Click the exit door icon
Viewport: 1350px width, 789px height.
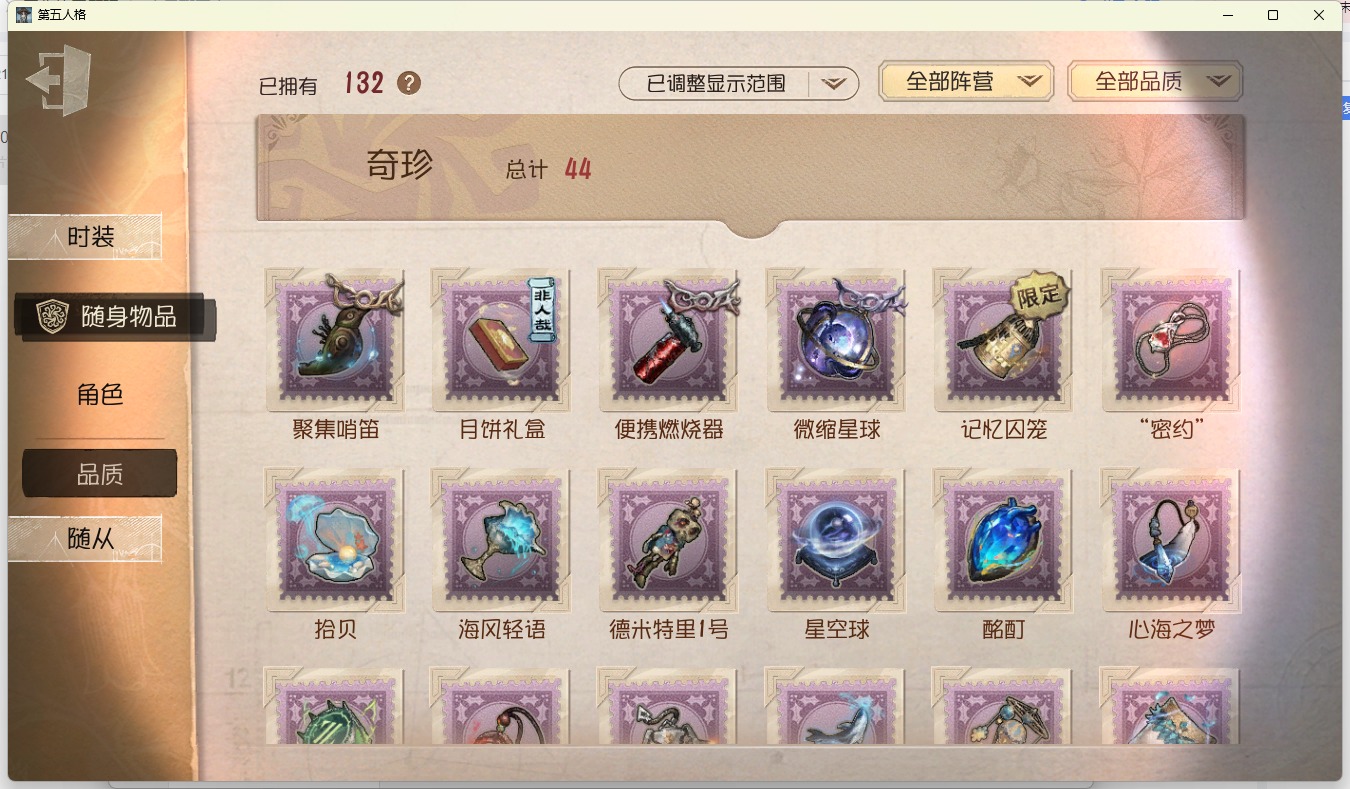click(x=58, y=79)
